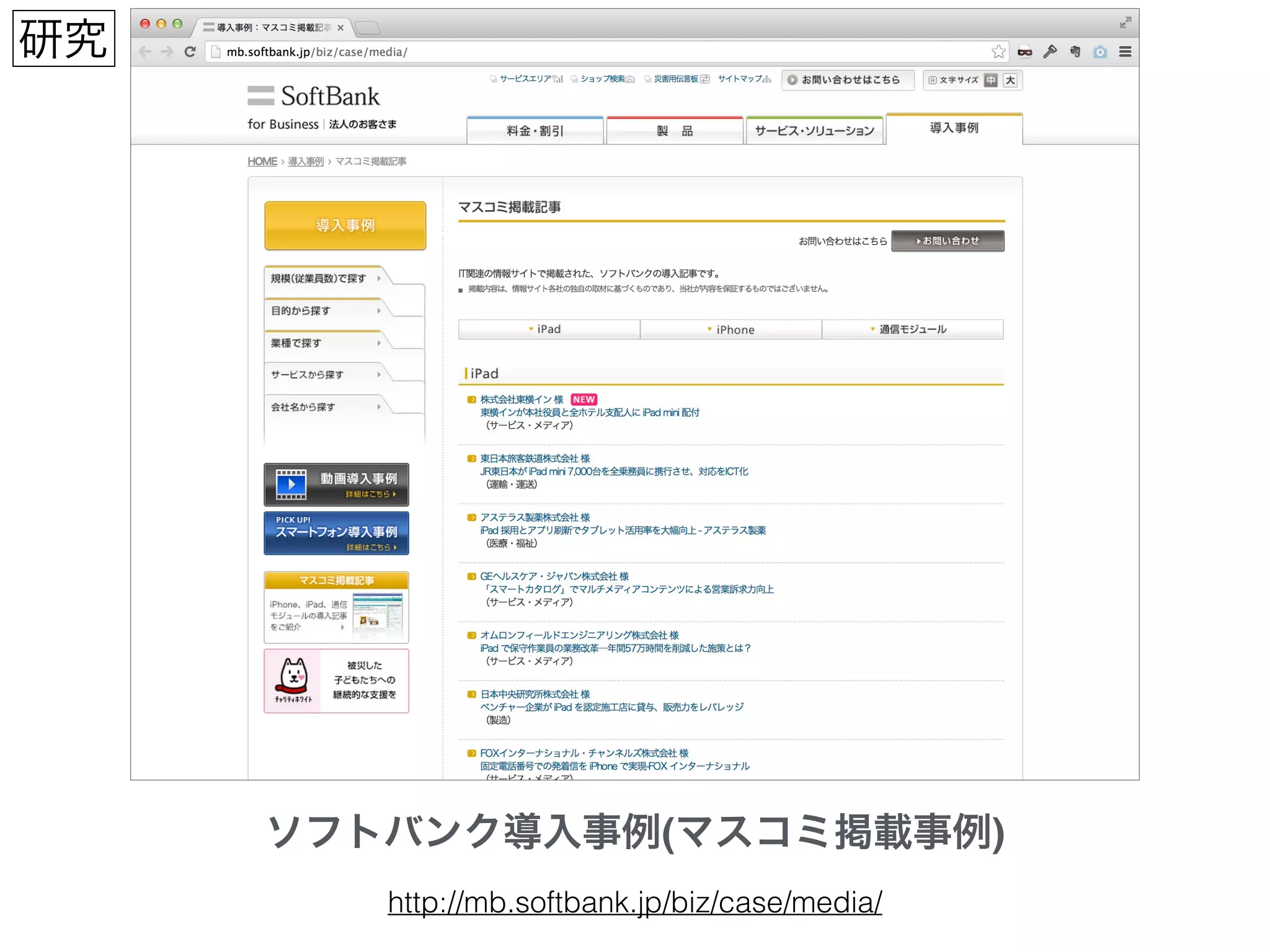
Task: Set text size to 大
Action: [x=1010, y=80]
